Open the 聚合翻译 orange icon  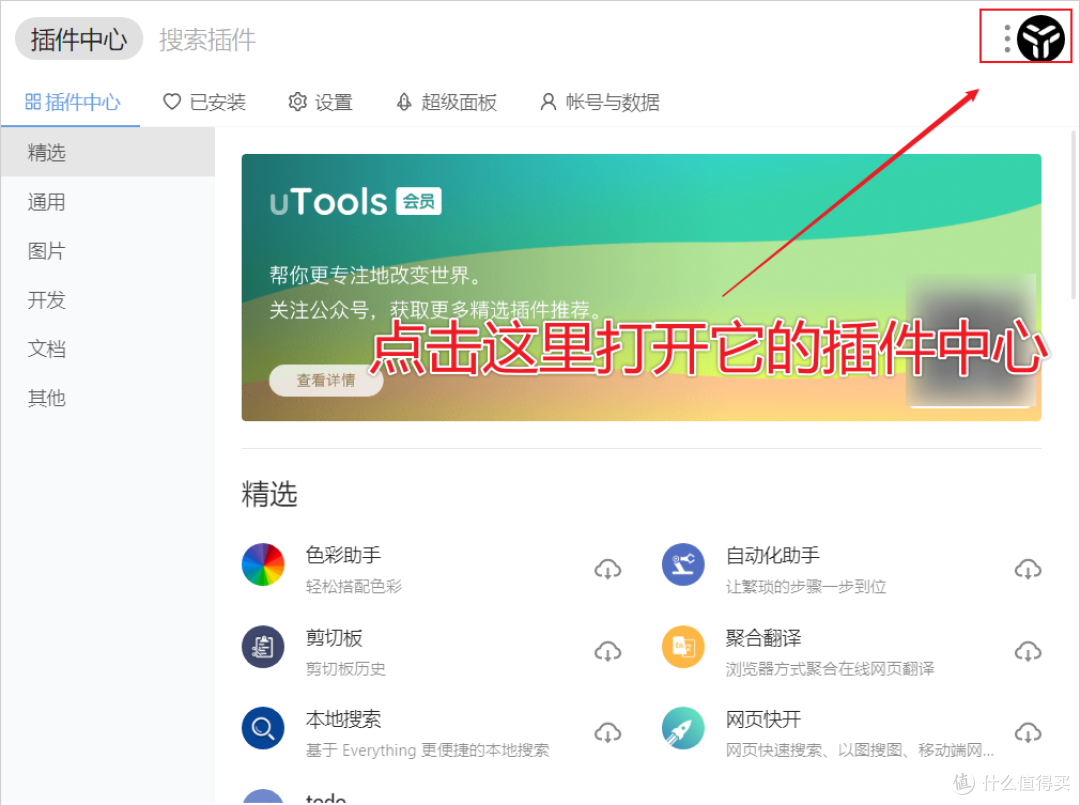point(683,647)
